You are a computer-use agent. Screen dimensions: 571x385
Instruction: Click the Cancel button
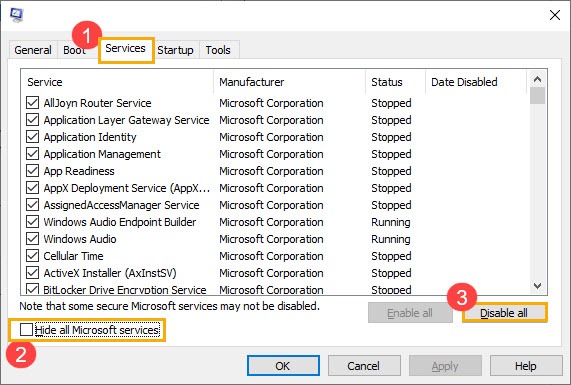point(363,366)
